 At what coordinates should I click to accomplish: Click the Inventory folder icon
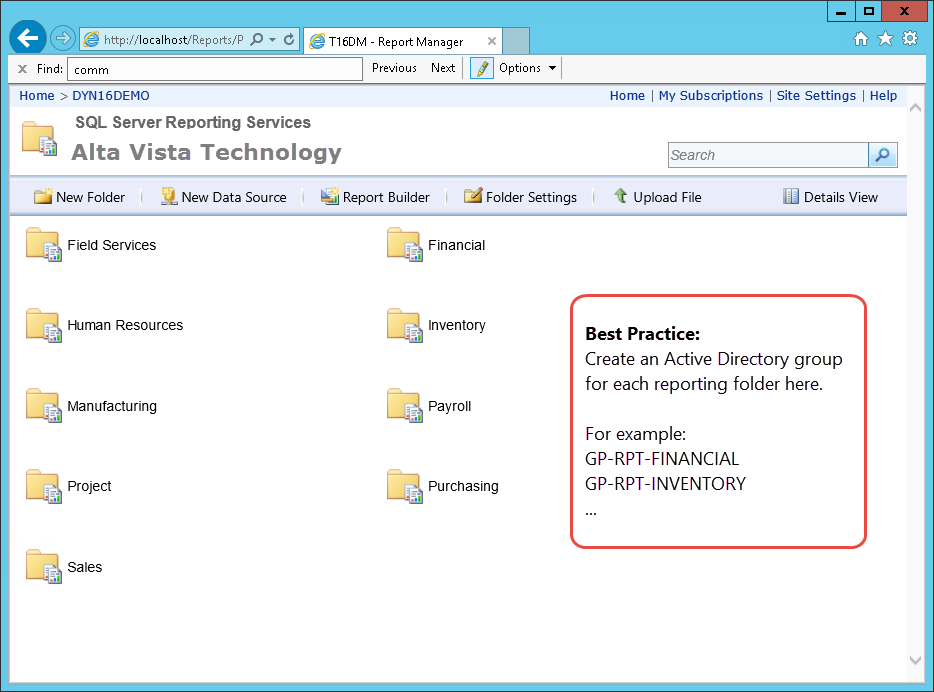404,325
